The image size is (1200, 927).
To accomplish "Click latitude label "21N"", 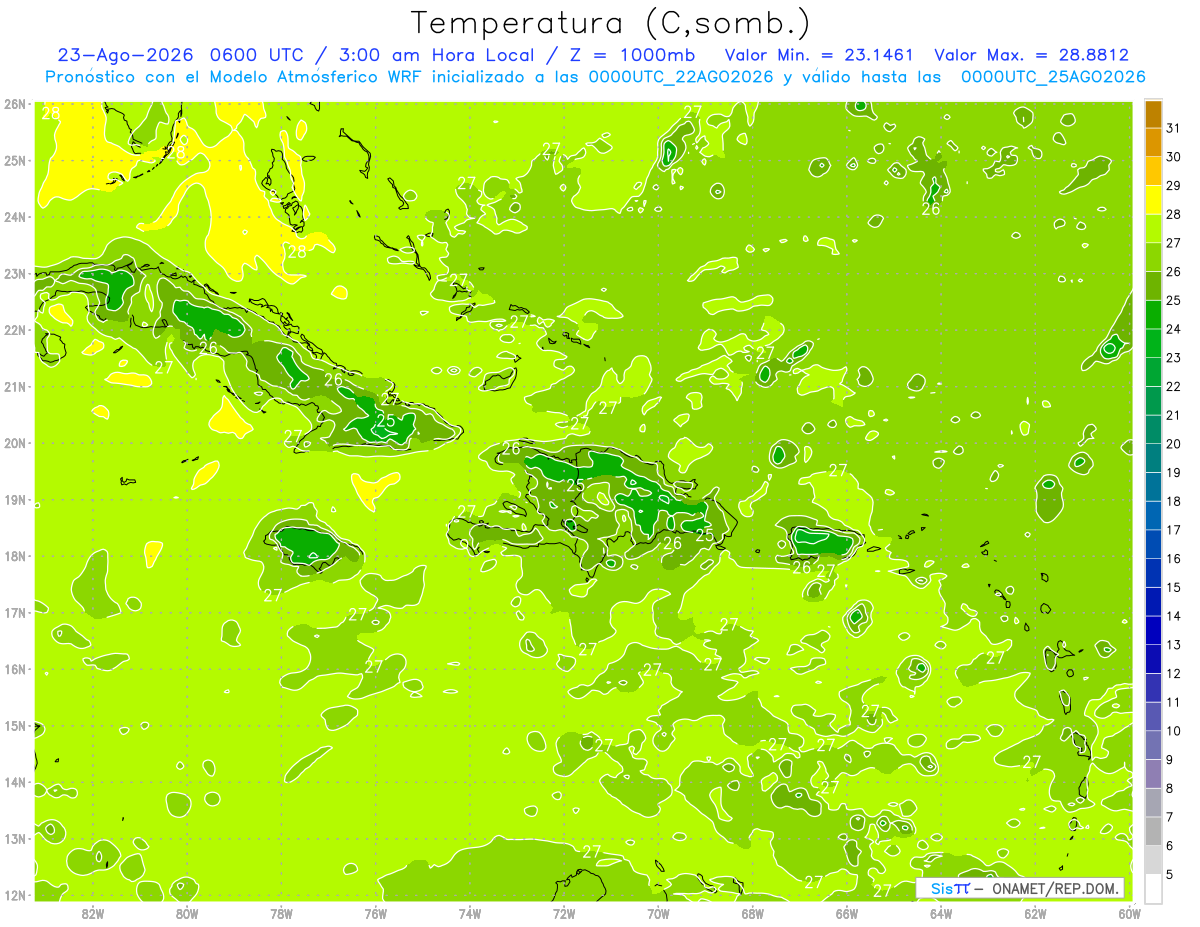I will 14,386.
